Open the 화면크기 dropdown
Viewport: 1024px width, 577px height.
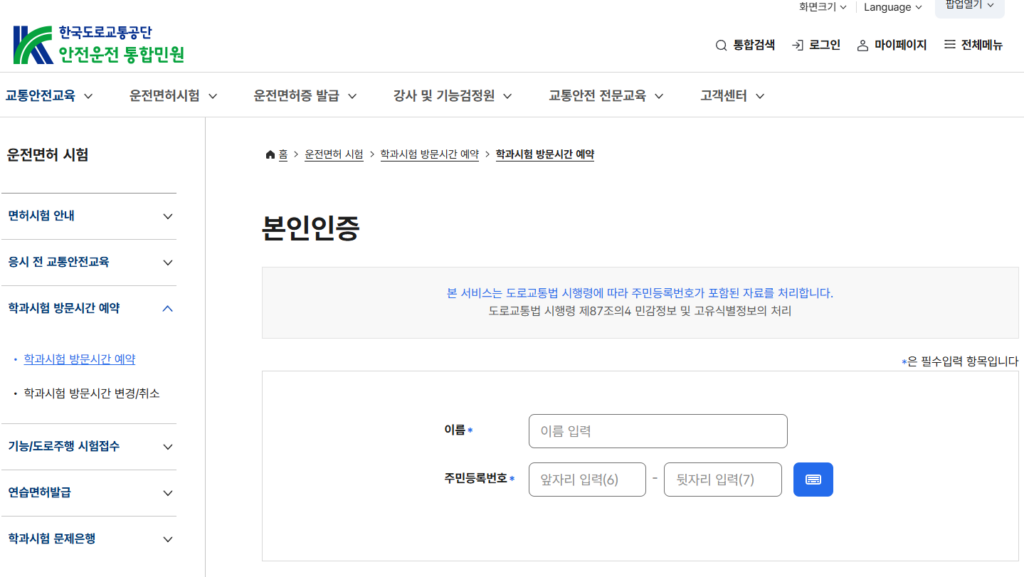[822, 7]
